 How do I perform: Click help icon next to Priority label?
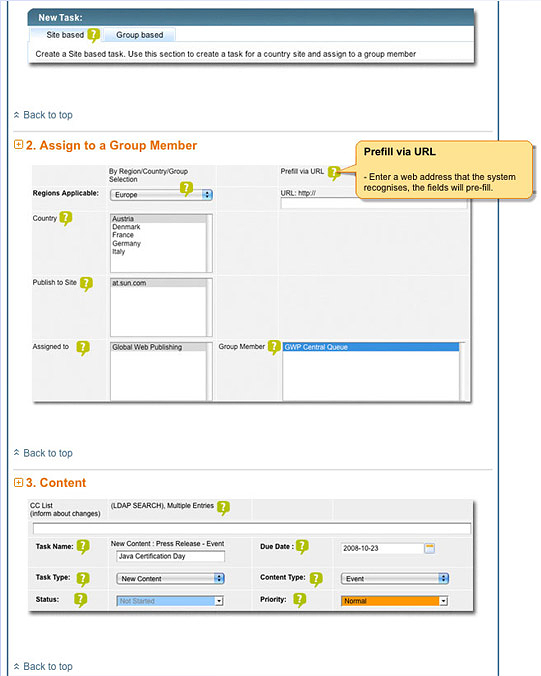click(300, 600)
